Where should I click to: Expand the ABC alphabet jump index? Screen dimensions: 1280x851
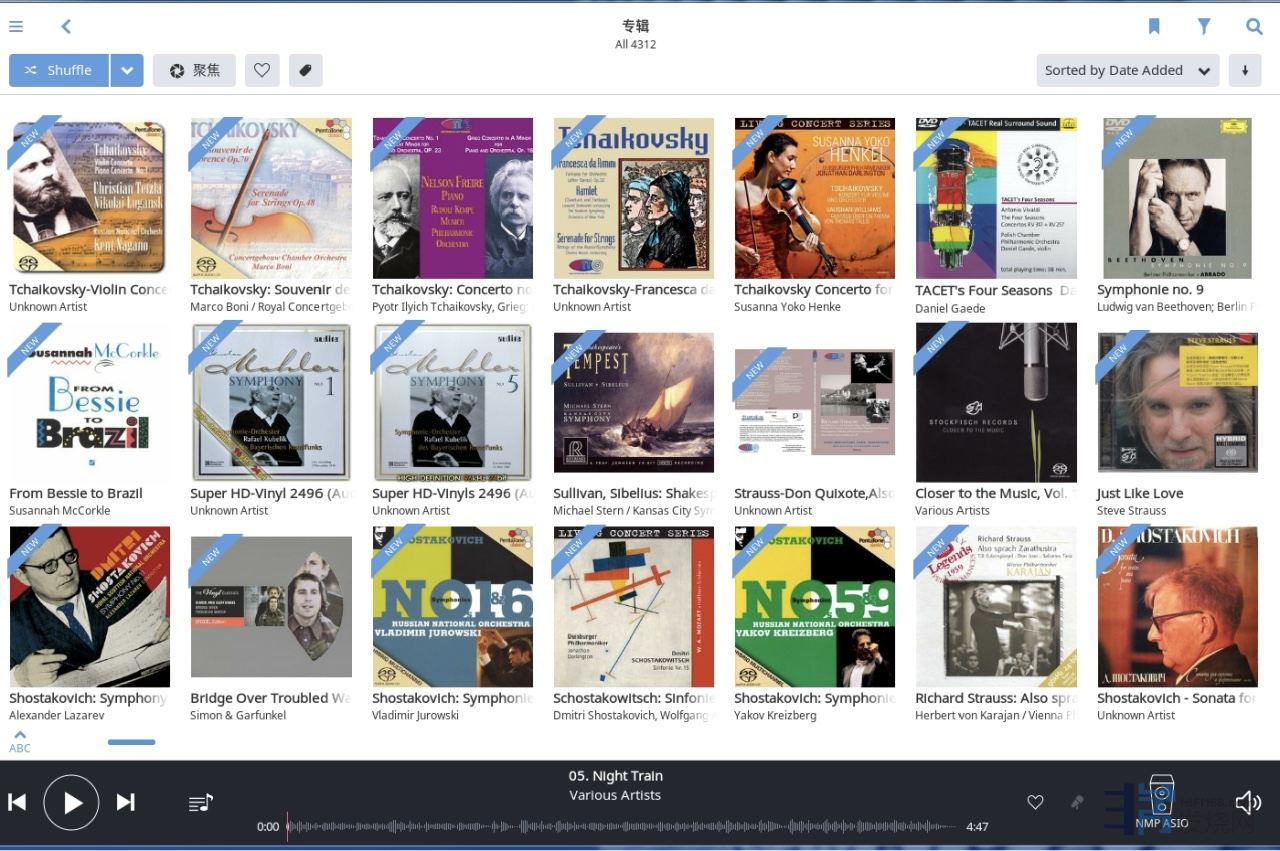[x=20, y=741]
